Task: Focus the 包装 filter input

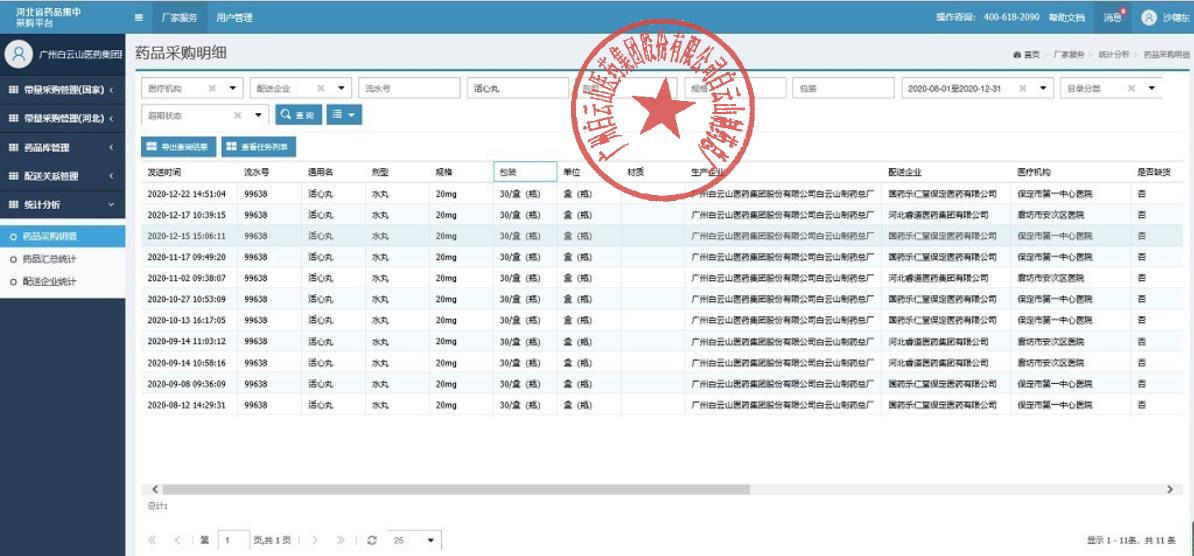Action: point(843,88)
